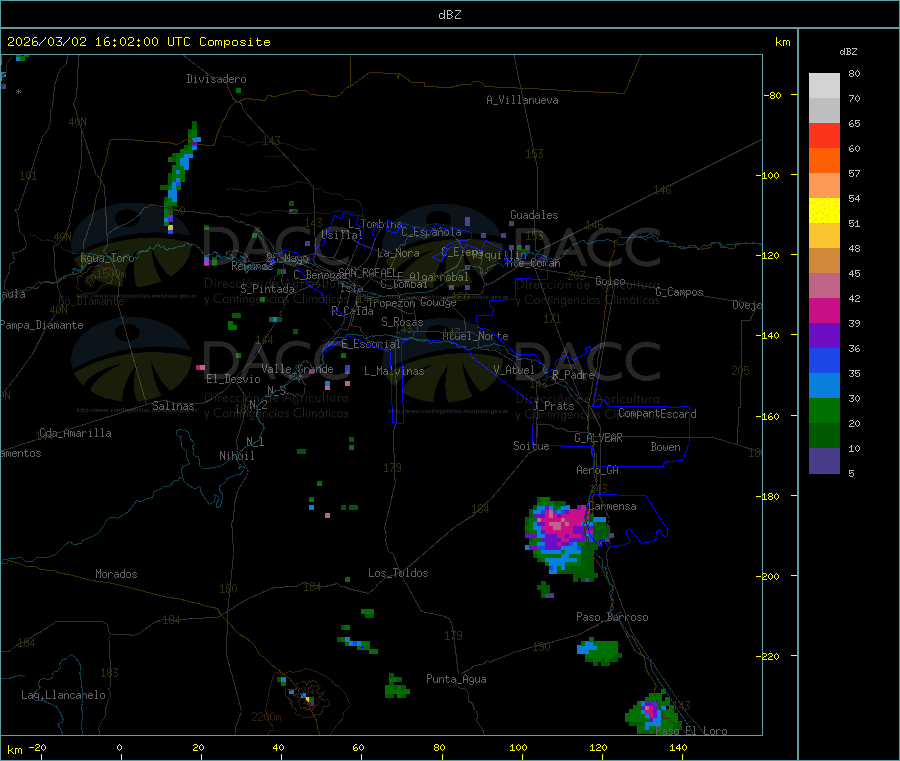Click the Nihuil map label

point(236,456)
